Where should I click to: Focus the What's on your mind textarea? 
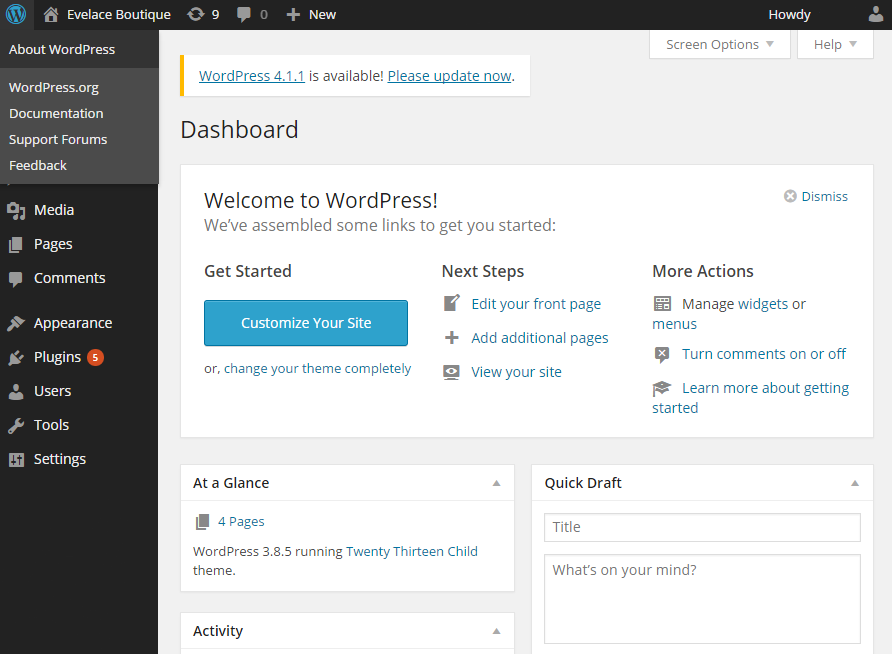point(702,599)
